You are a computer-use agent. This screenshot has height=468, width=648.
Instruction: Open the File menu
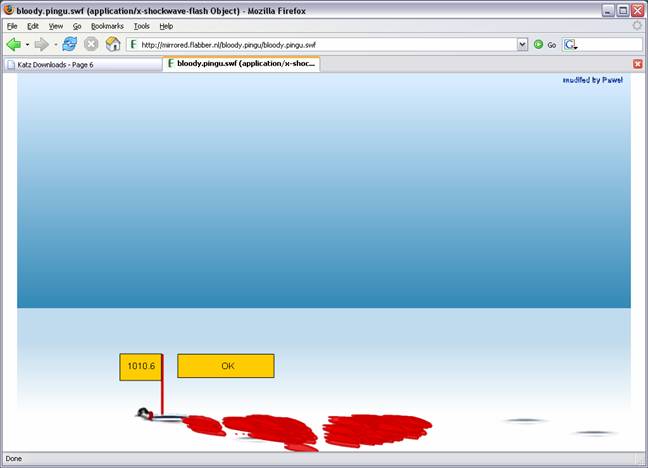tap(12, 26)
